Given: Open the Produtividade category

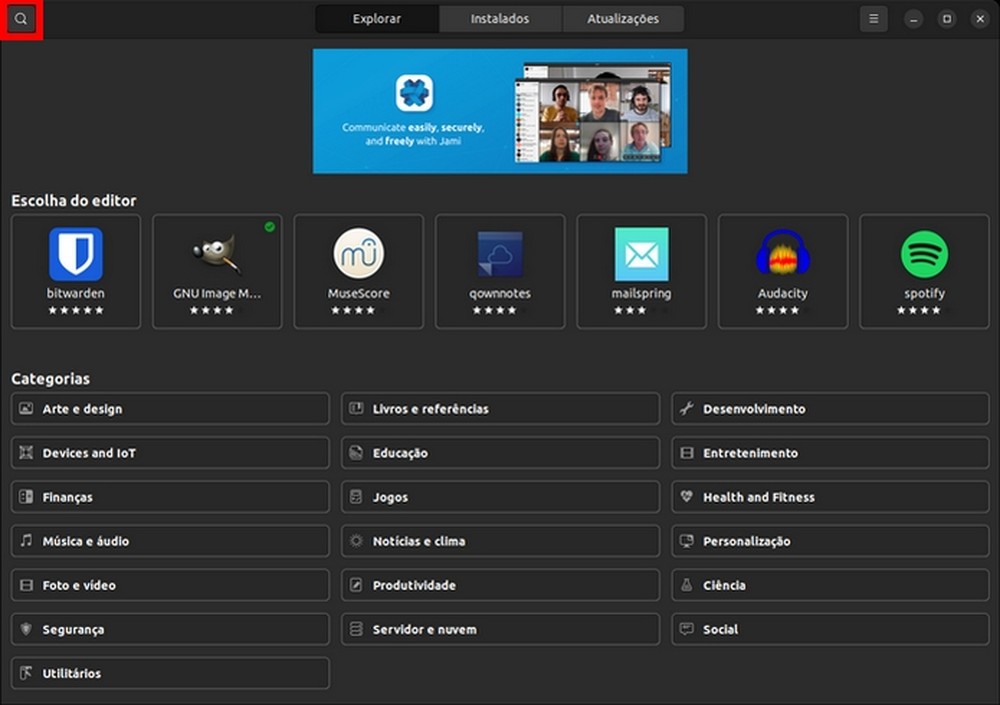Looking at the screenshot, I should (x=499, y=585).
